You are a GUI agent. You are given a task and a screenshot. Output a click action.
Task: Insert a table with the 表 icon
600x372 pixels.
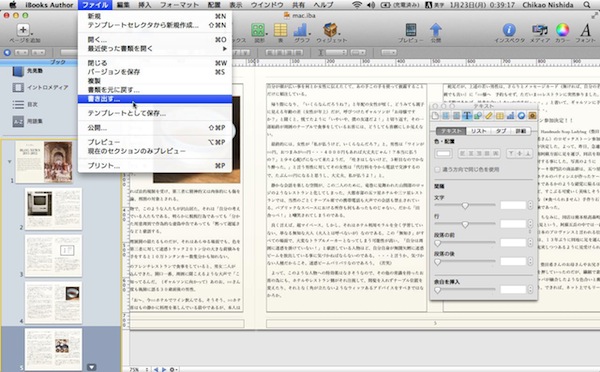click(x=280, y=30)
